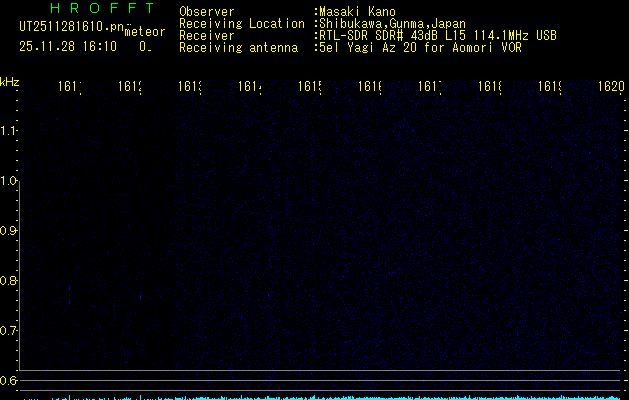Click the 1620 time marker

tap(611, 86)
